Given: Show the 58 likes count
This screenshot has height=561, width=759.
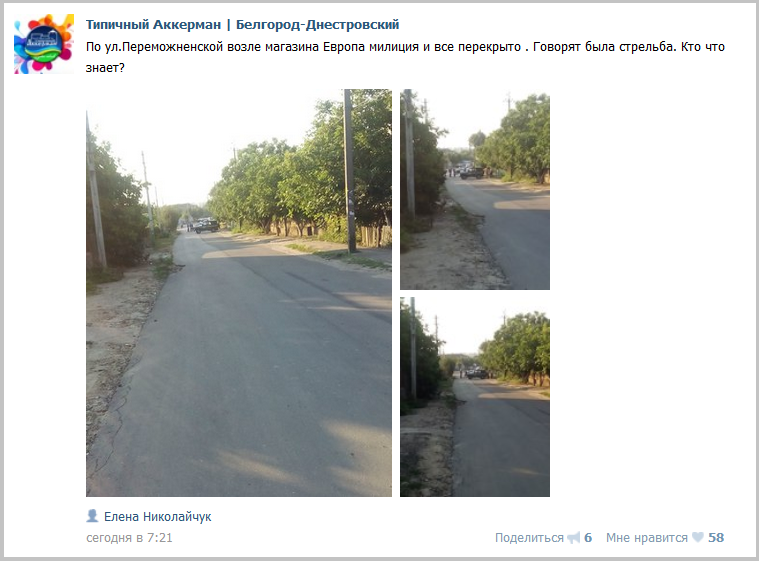Looking at the screenshot, I should 716,538.
